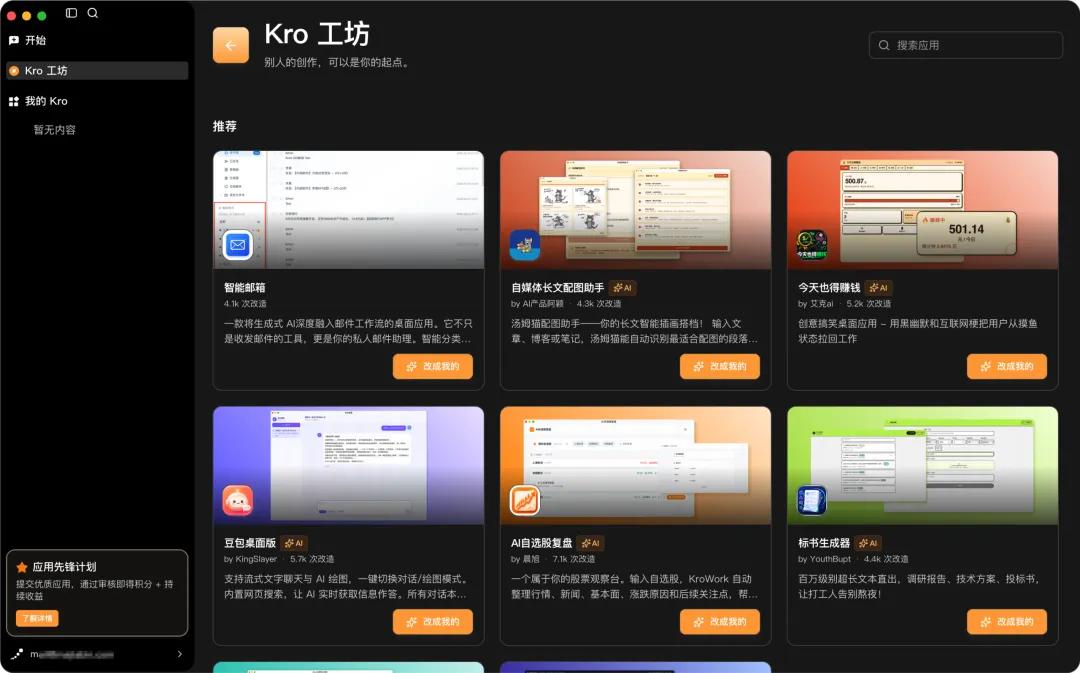This screenshot has height=673, width=1080.
Task: Click the 7.1k 次改造 count
Action: (x=574, y=559)
